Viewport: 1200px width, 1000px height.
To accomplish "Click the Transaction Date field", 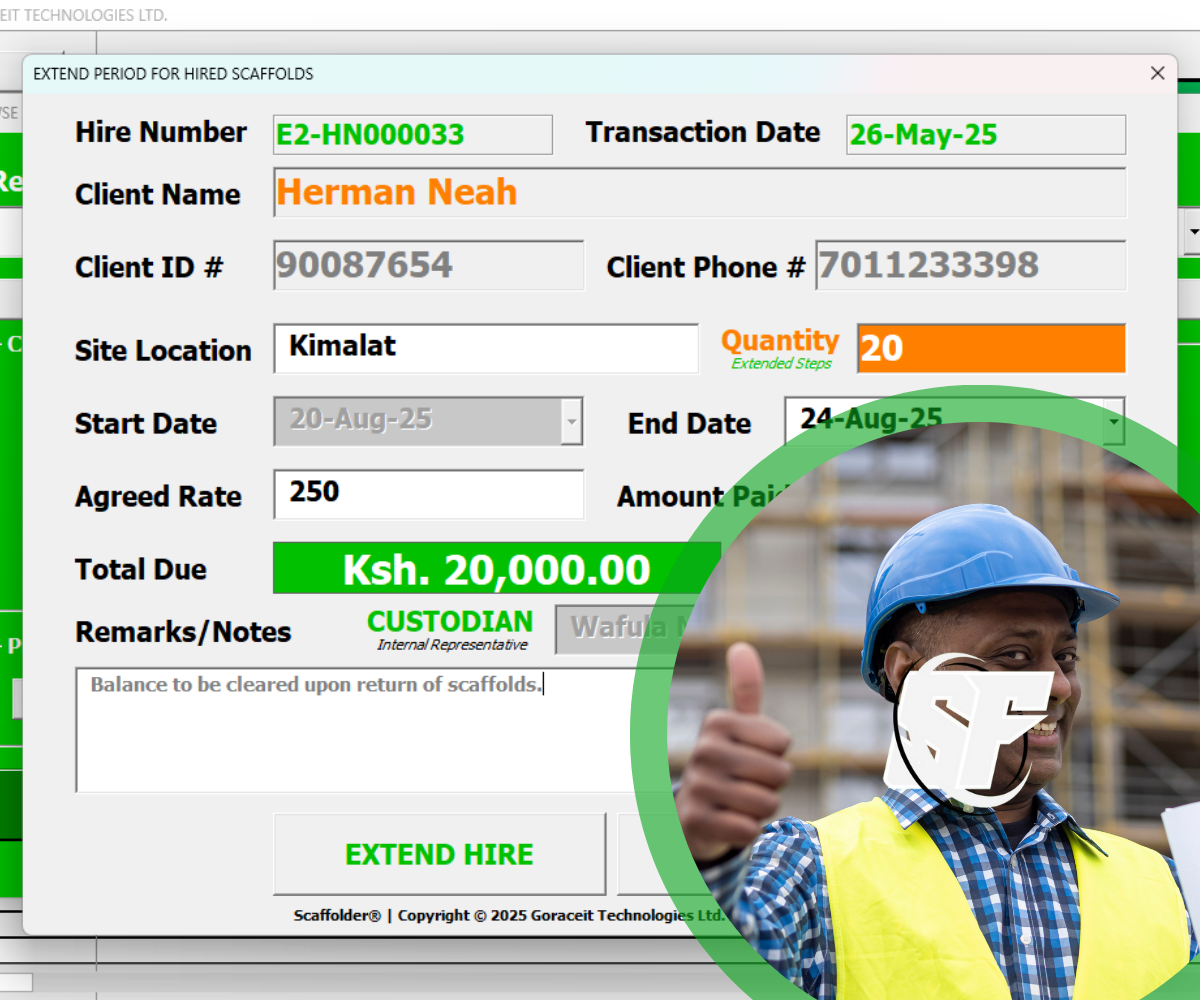I will click(985, 135).
